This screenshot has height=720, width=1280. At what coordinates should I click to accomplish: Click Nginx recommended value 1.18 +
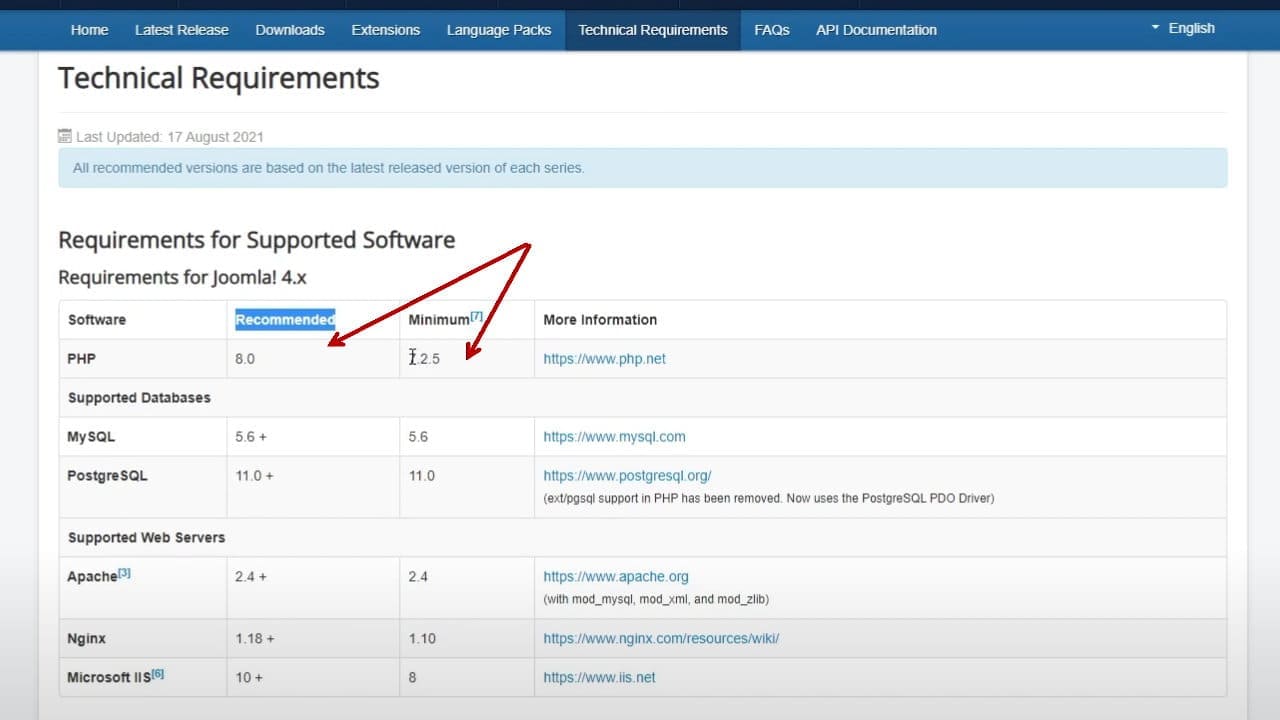pos(255,638)
